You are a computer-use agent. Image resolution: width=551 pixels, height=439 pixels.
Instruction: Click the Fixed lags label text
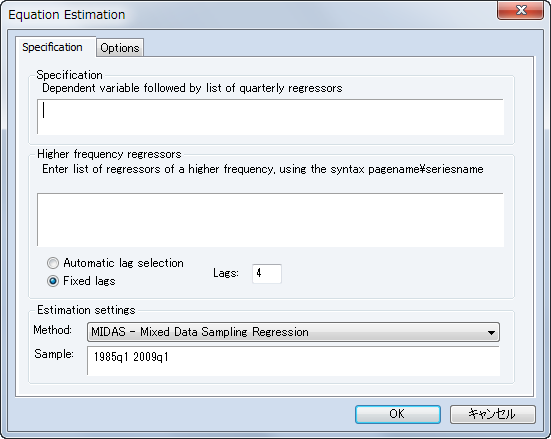(x=89, y=281)
